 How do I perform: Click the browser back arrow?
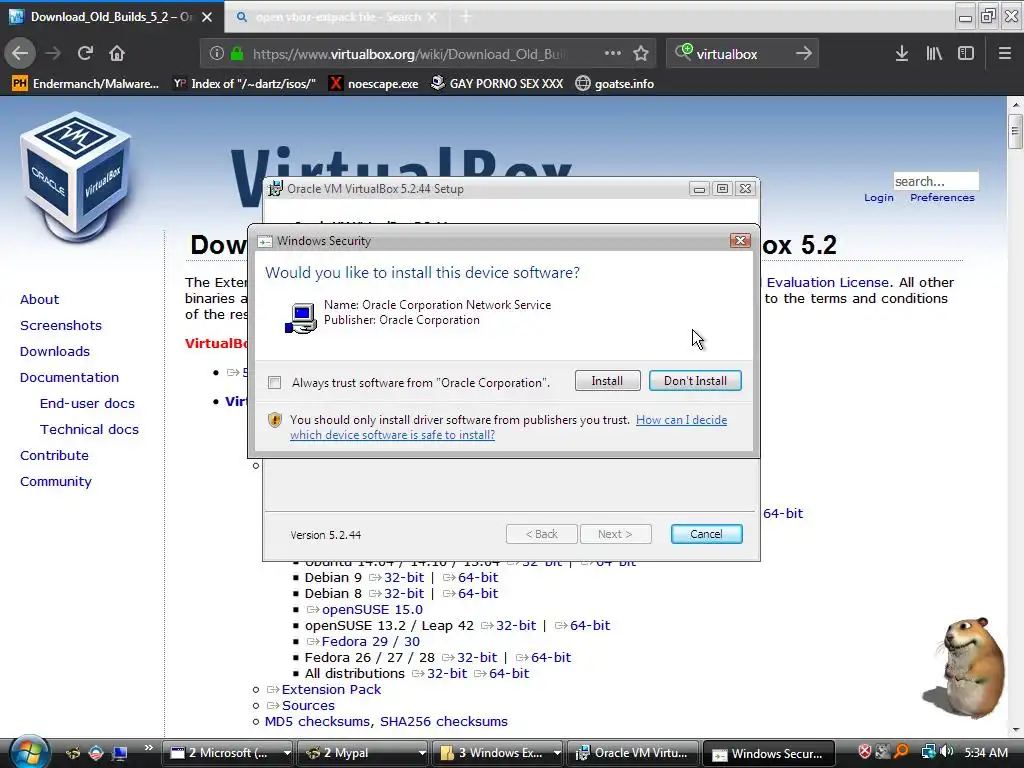[x=20, y=53]
